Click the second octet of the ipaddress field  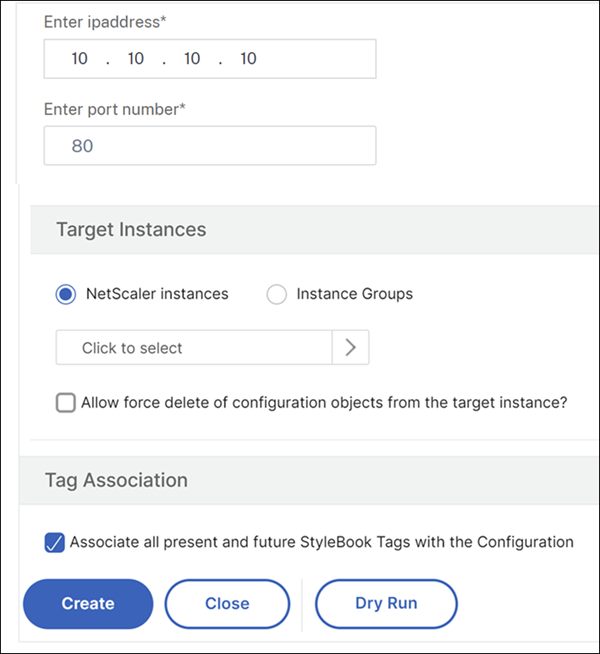[x=136, y=59]
